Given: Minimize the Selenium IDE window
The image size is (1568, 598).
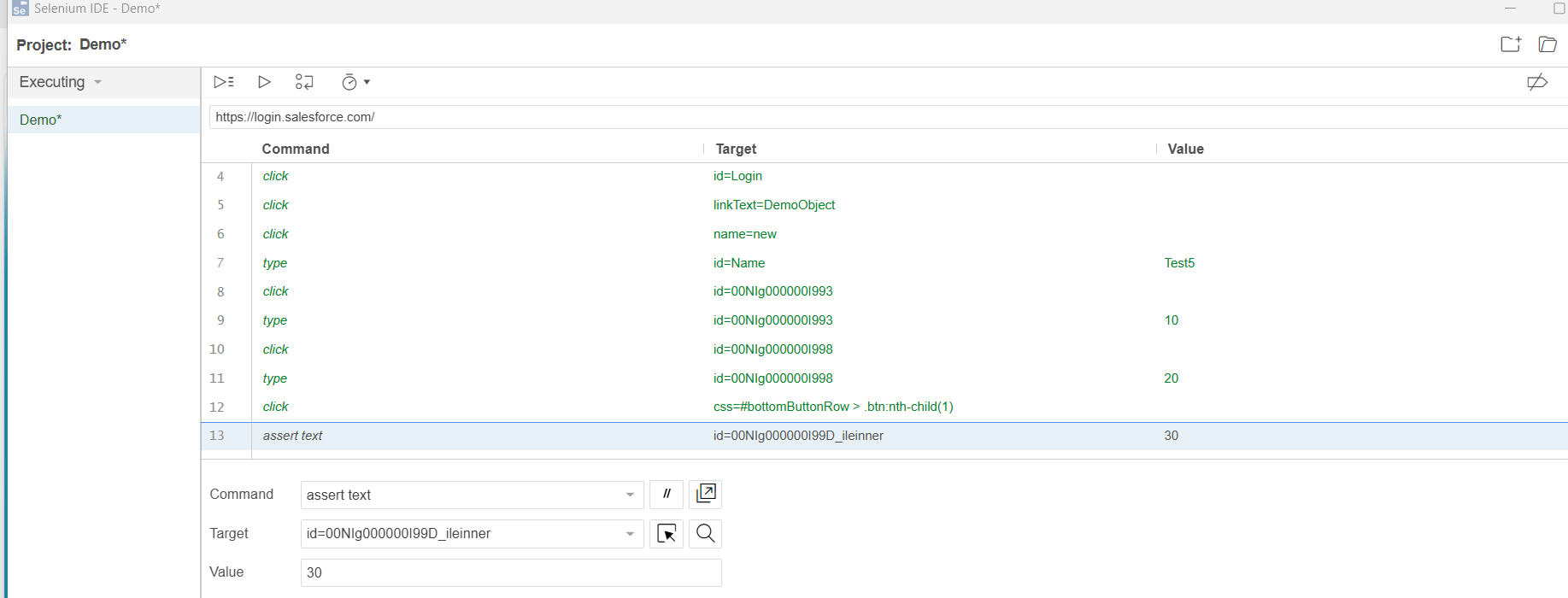Looking at the screenshot, I should point(1511,9).
